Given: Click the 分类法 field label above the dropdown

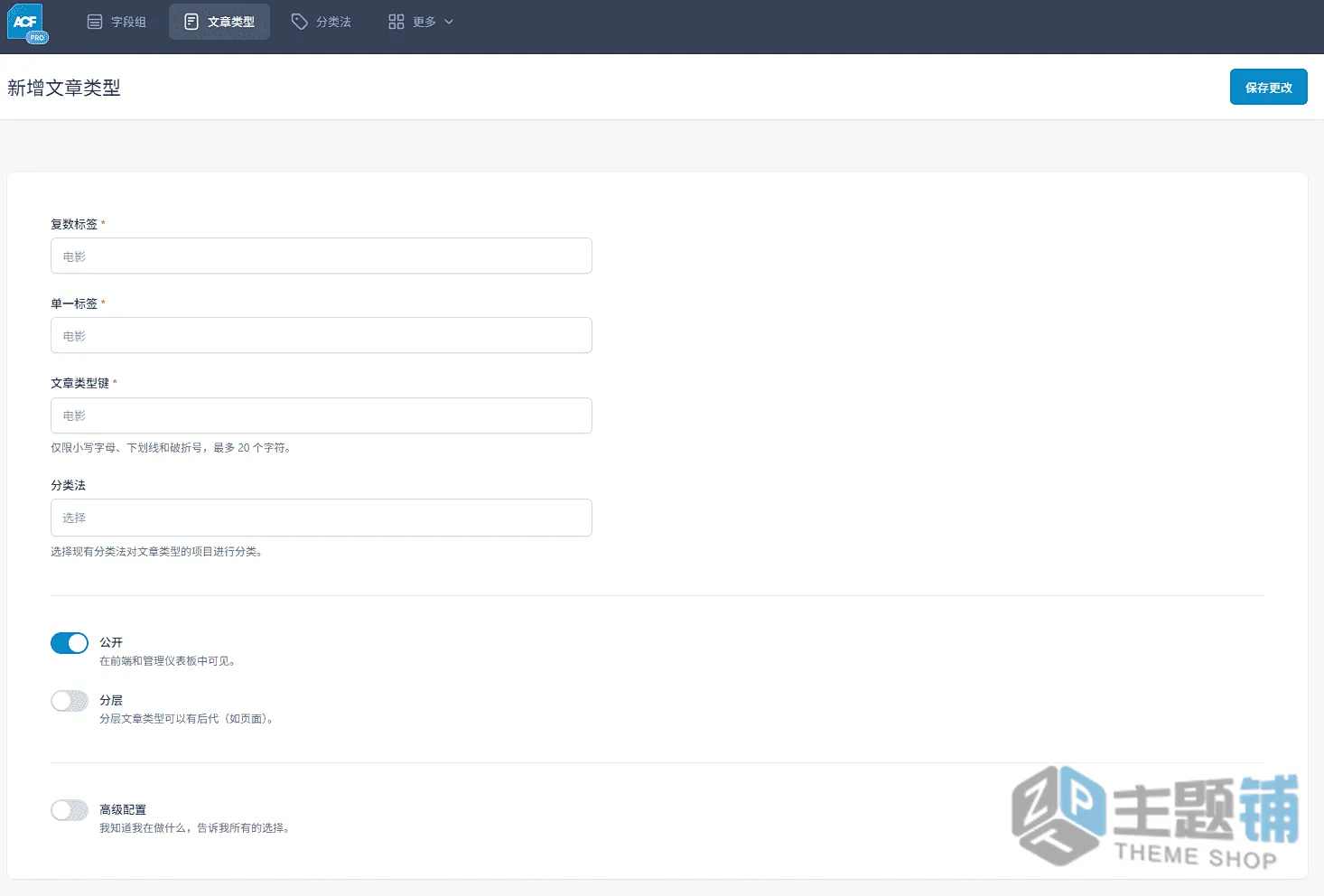Looking at the screenshot, I should click(68, 485).
